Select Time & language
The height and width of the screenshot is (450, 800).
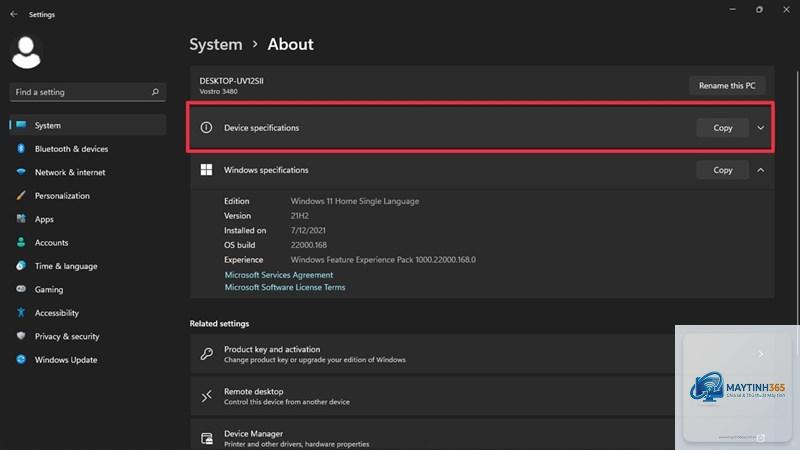pyautogui.click(x=88, y=266)
